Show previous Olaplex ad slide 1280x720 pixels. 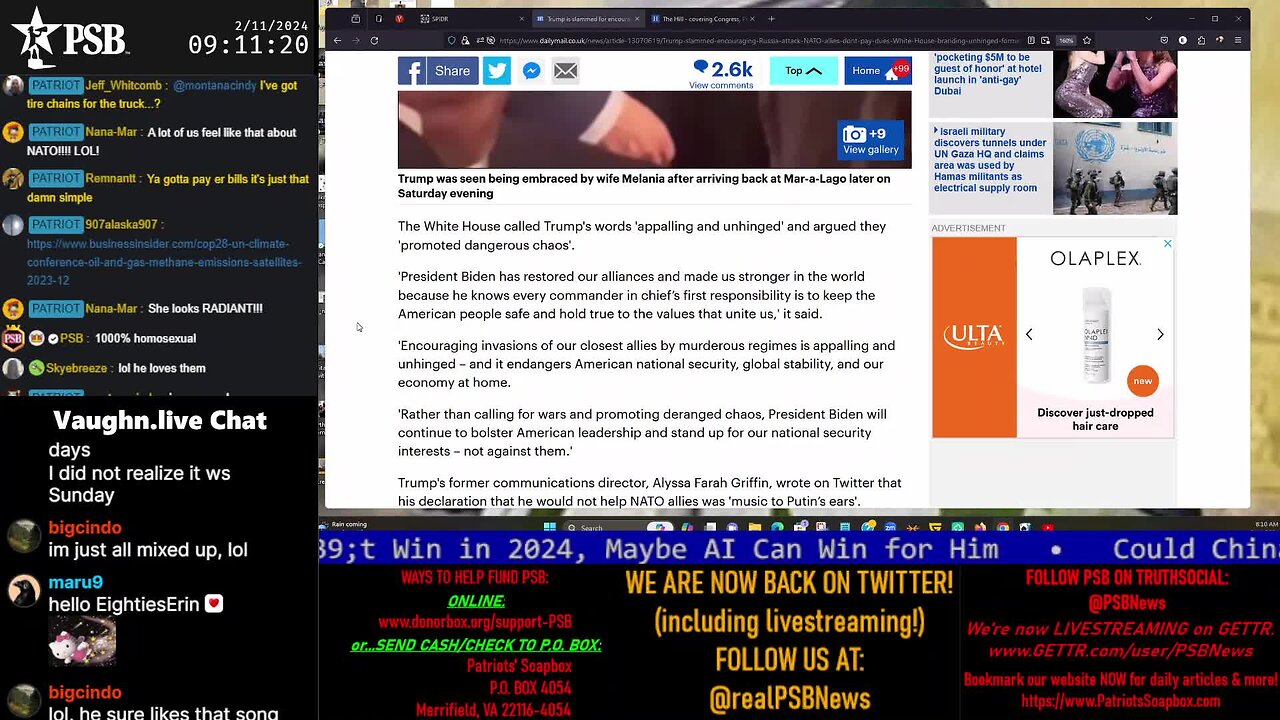pos(1029,335)
